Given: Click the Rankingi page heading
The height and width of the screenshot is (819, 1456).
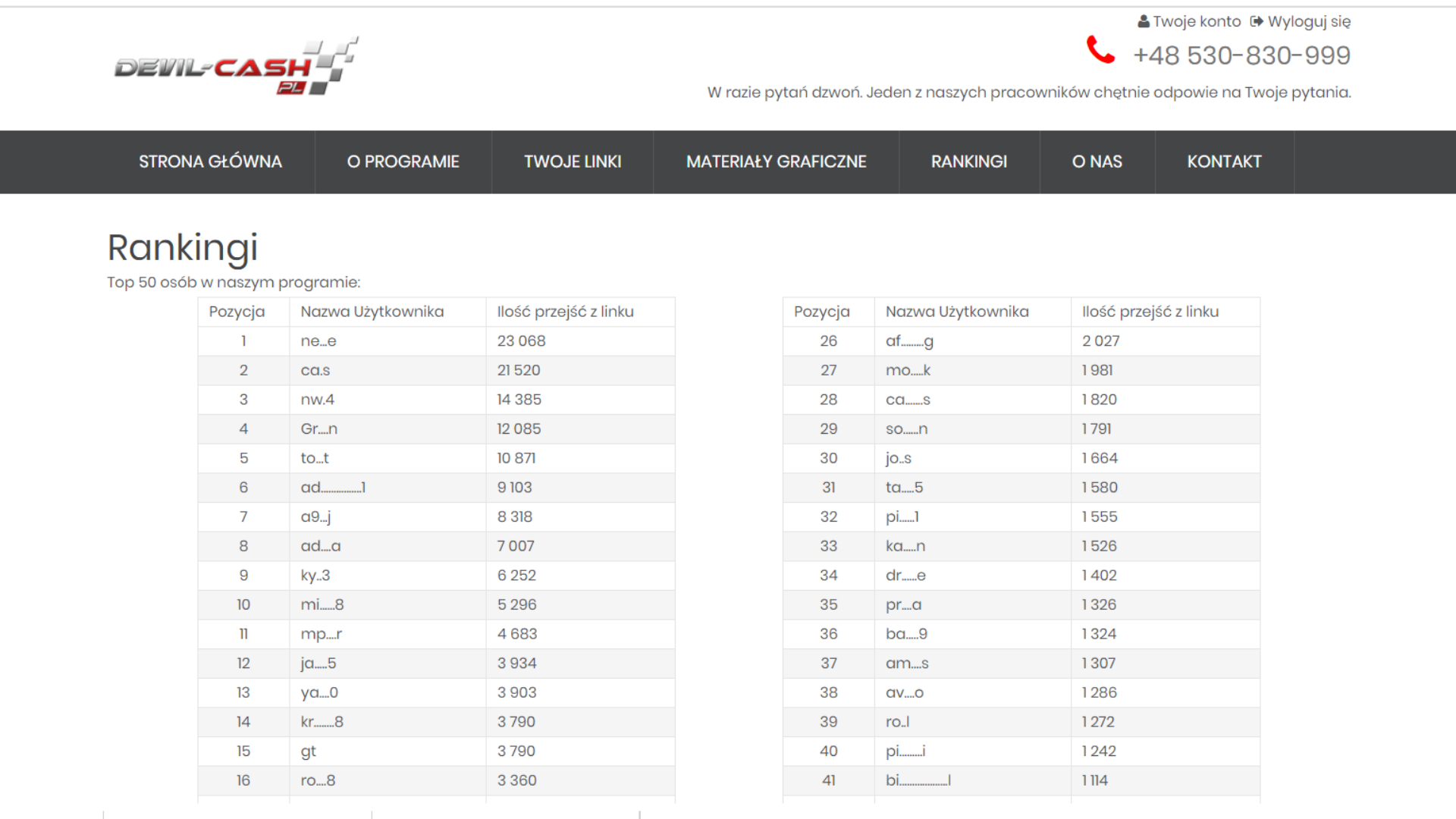Looking at the screenshot, I should (x=183, y=248).
